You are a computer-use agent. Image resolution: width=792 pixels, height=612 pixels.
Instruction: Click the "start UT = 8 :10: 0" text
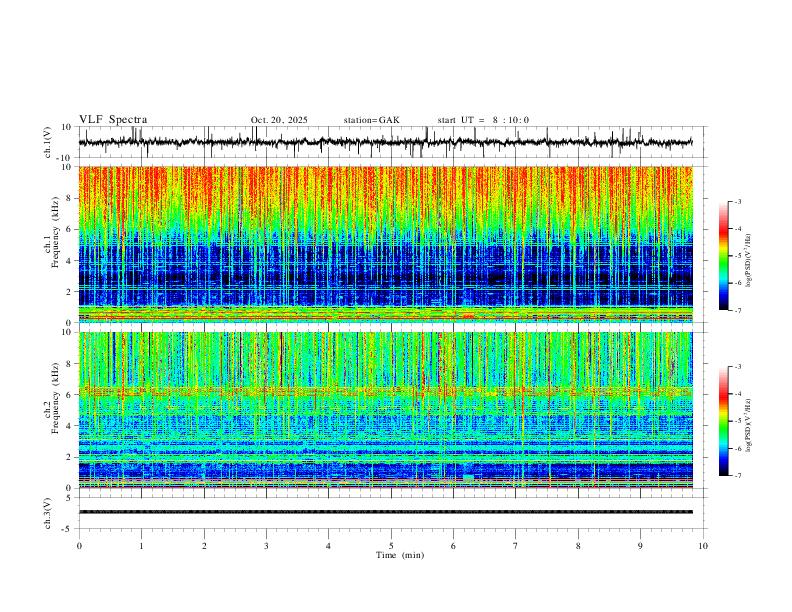point(483,120)
